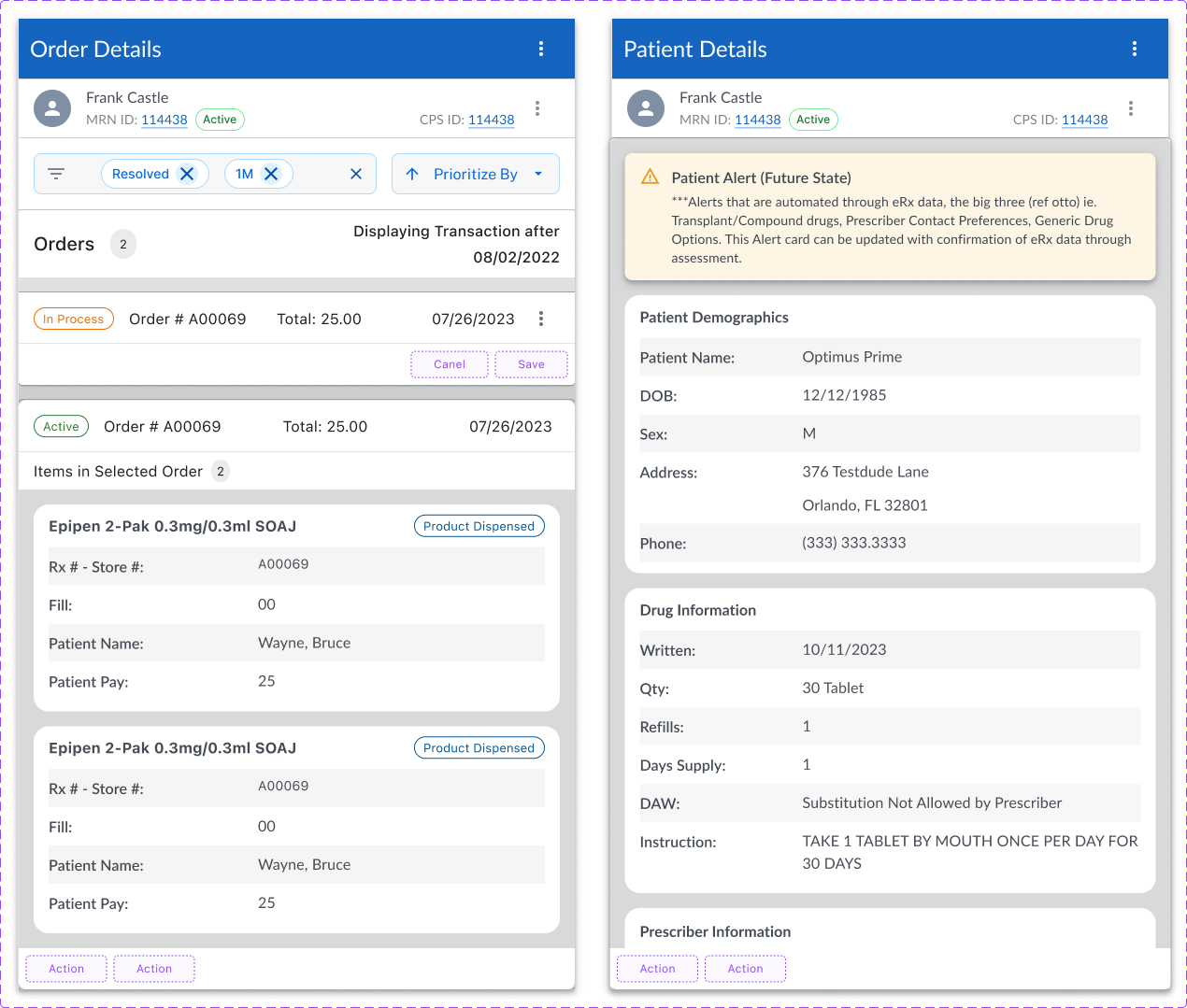Image resolution: width=1187 pixels, height=1008 pixels.
Task: Clear all filters with the X icon
Action: [356, 174]
